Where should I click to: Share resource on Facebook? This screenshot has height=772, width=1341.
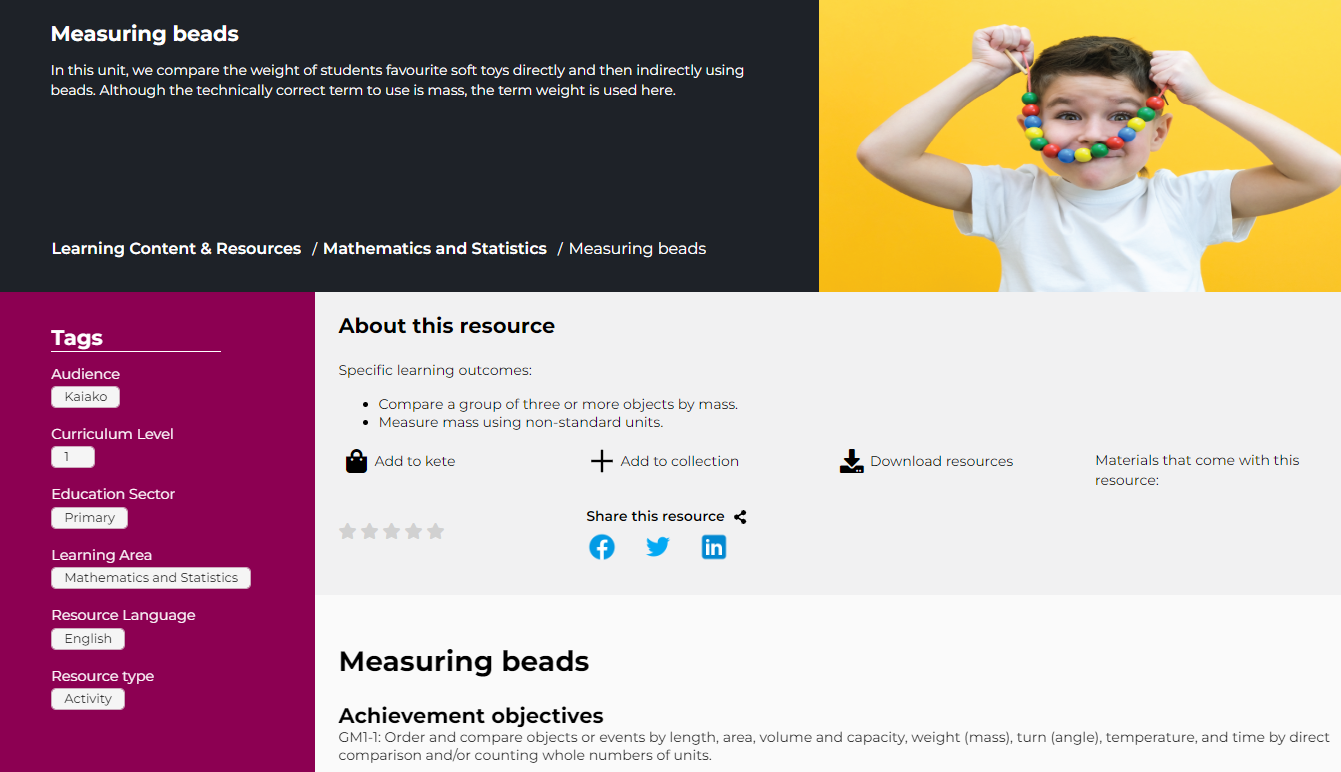tap(602, 547)
